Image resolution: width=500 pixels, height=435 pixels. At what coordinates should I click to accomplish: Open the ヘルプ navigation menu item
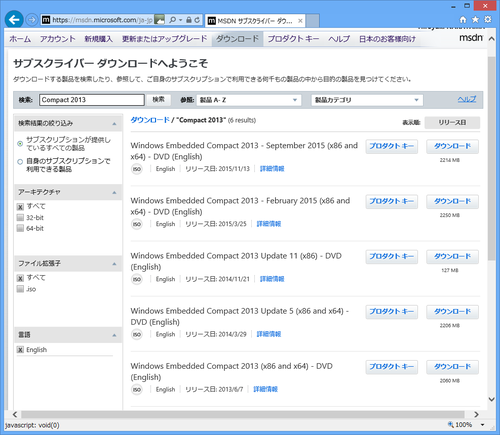(x=339, y=39)
